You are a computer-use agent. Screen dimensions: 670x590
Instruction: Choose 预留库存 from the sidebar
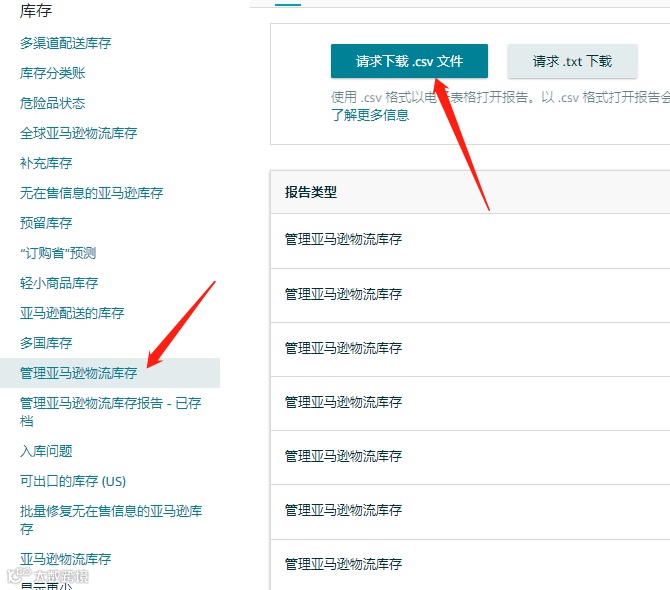point(46,223)
